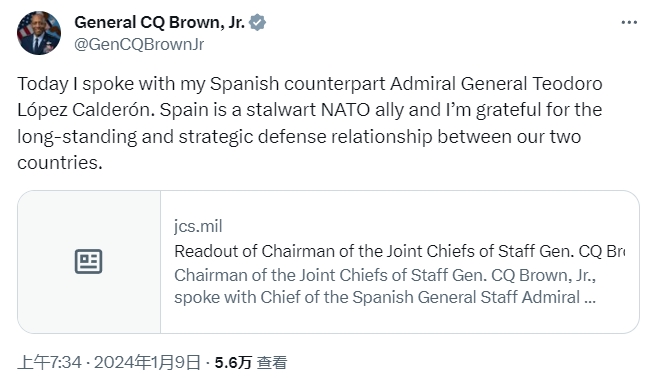Viewport: 656px width, 380px height.
Task: Open the three-dot more options menu
Action: (x=629, y=22)
